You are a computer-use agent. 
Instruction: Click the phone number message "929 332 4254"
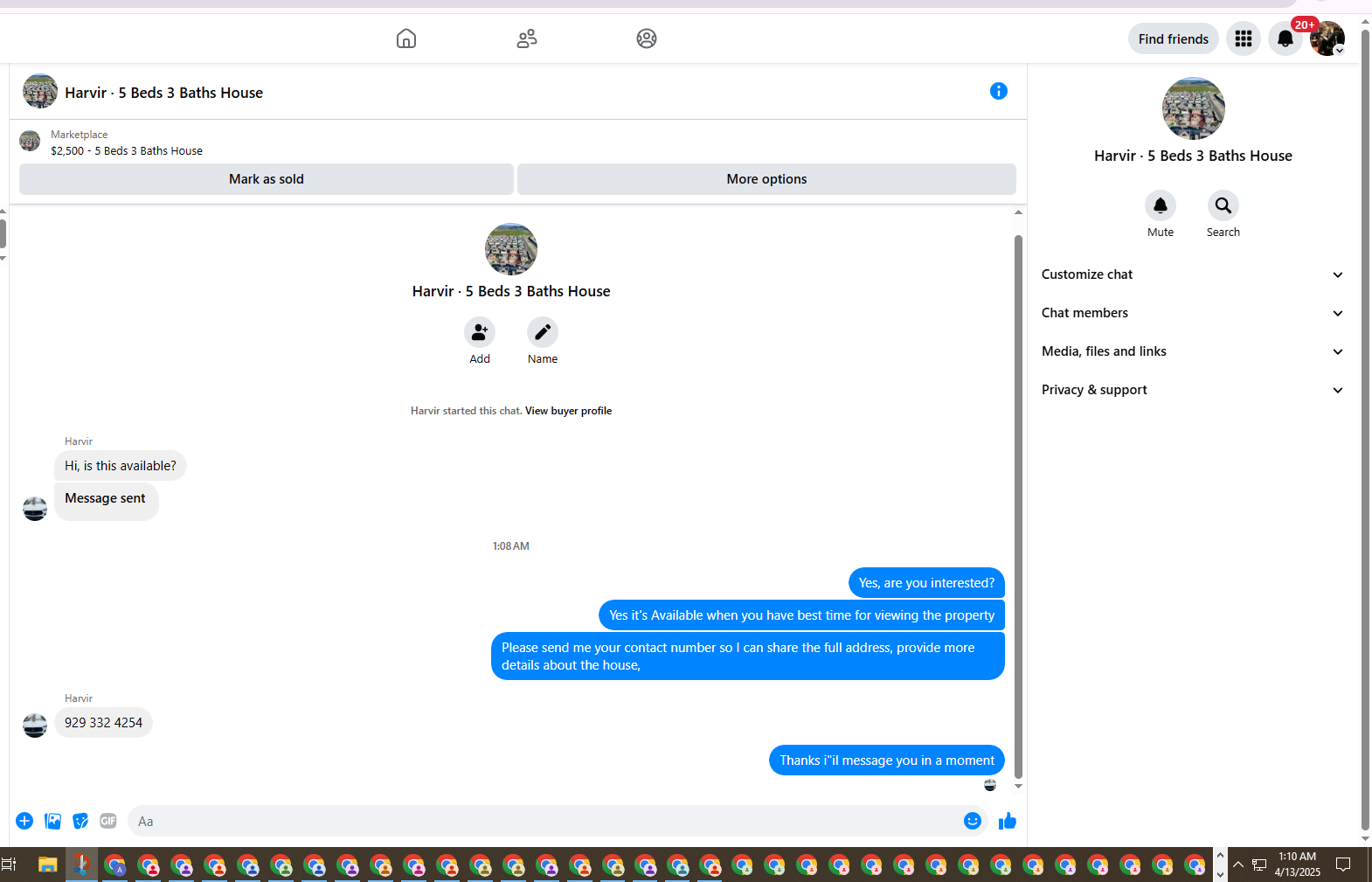[x=103, y=723]
